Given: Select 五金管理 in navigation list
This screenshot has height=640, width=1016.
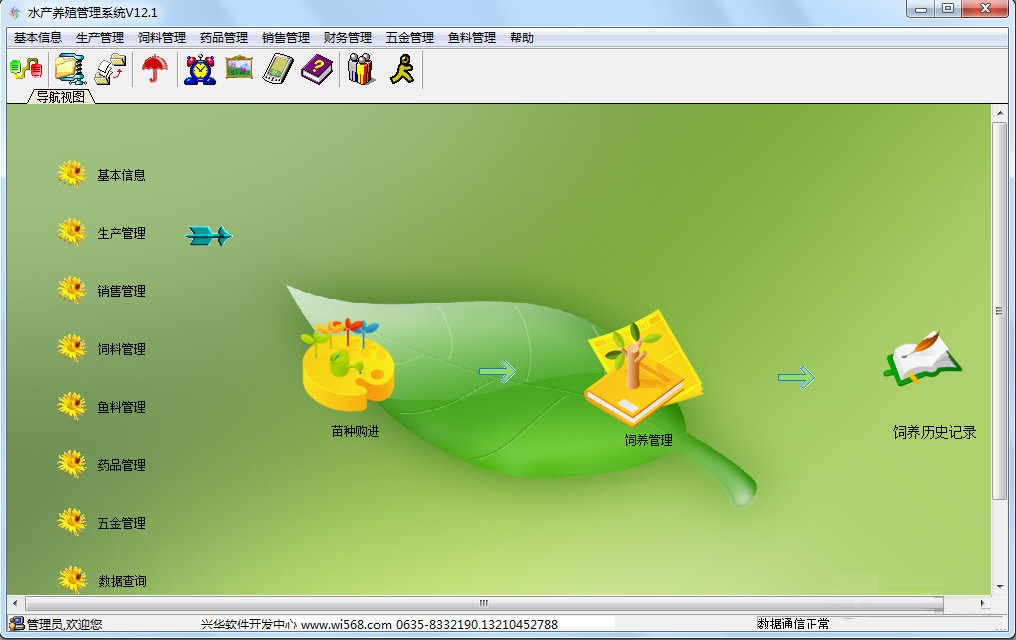Looking at the screenshot, I should click(x=121, y=523).
